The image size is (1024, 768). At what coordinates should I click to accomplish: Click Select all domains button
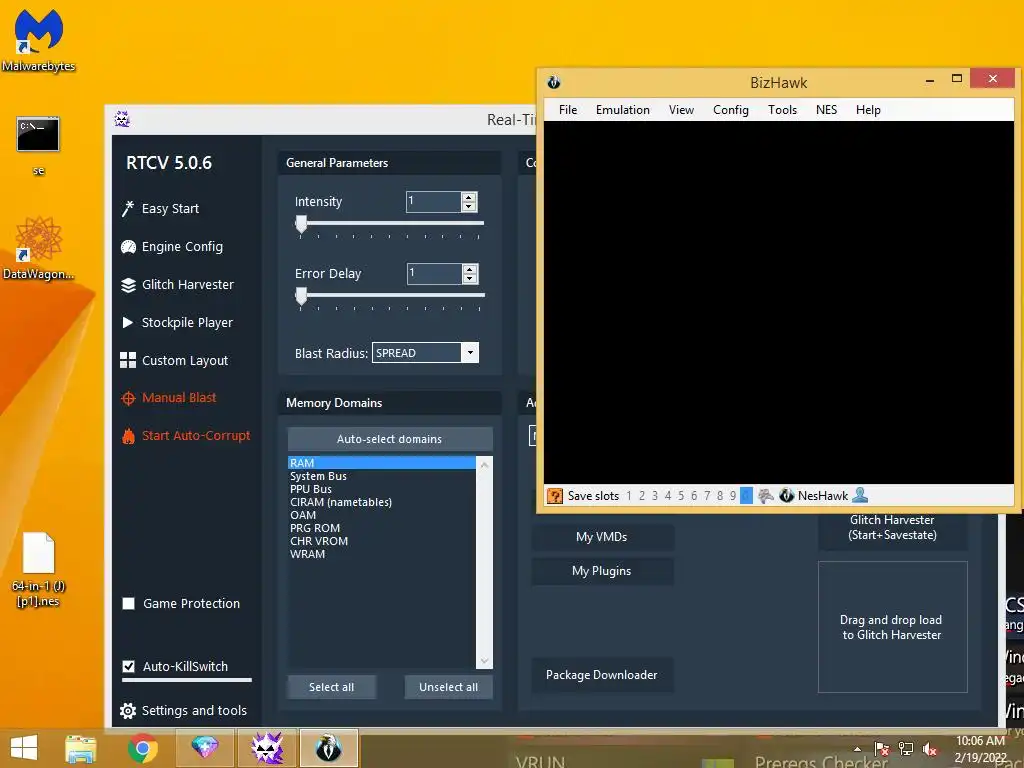(x=332, y=687)
